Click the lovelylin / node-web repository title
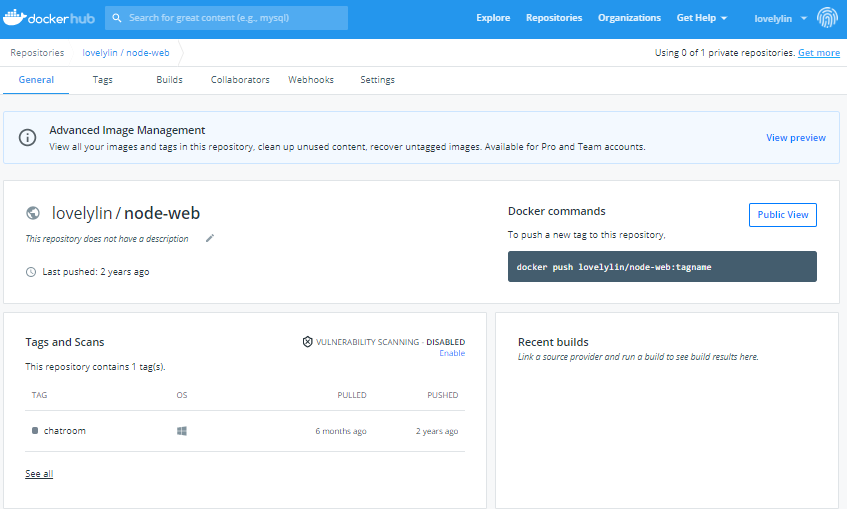The width and height of the screenshot is (847, 509). tap(126, 213)
